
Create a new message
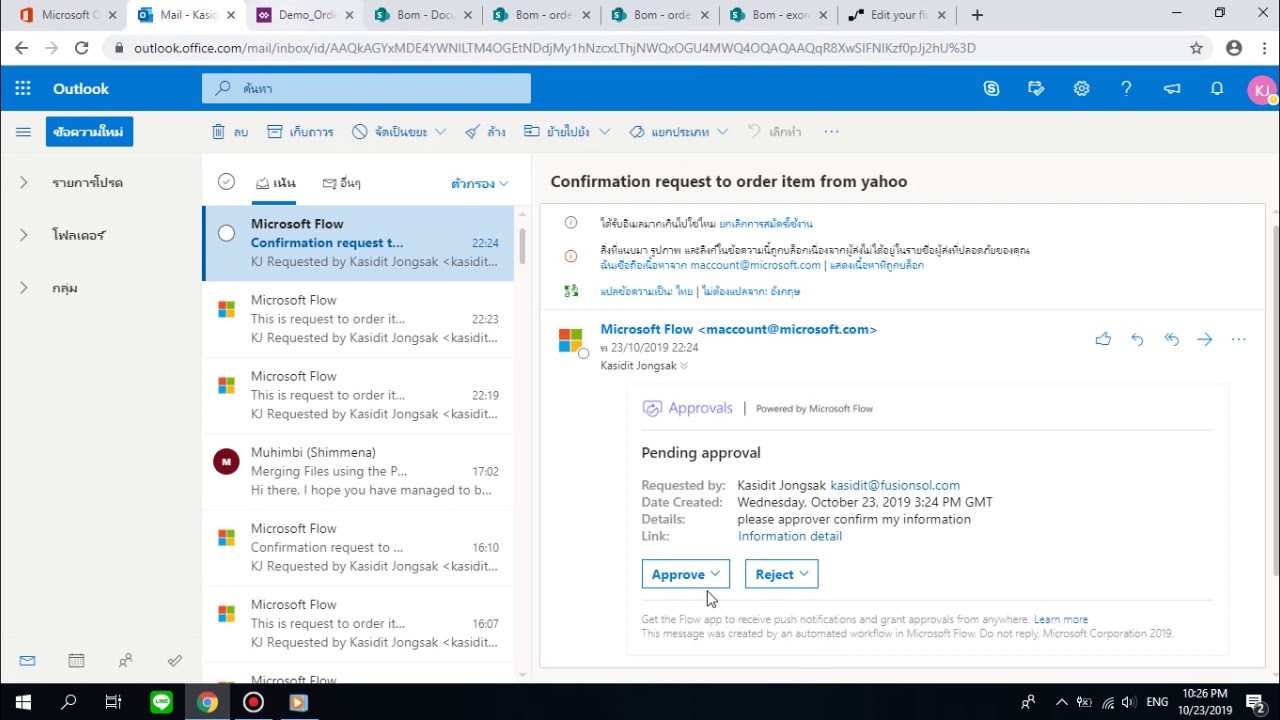(89, 132)
